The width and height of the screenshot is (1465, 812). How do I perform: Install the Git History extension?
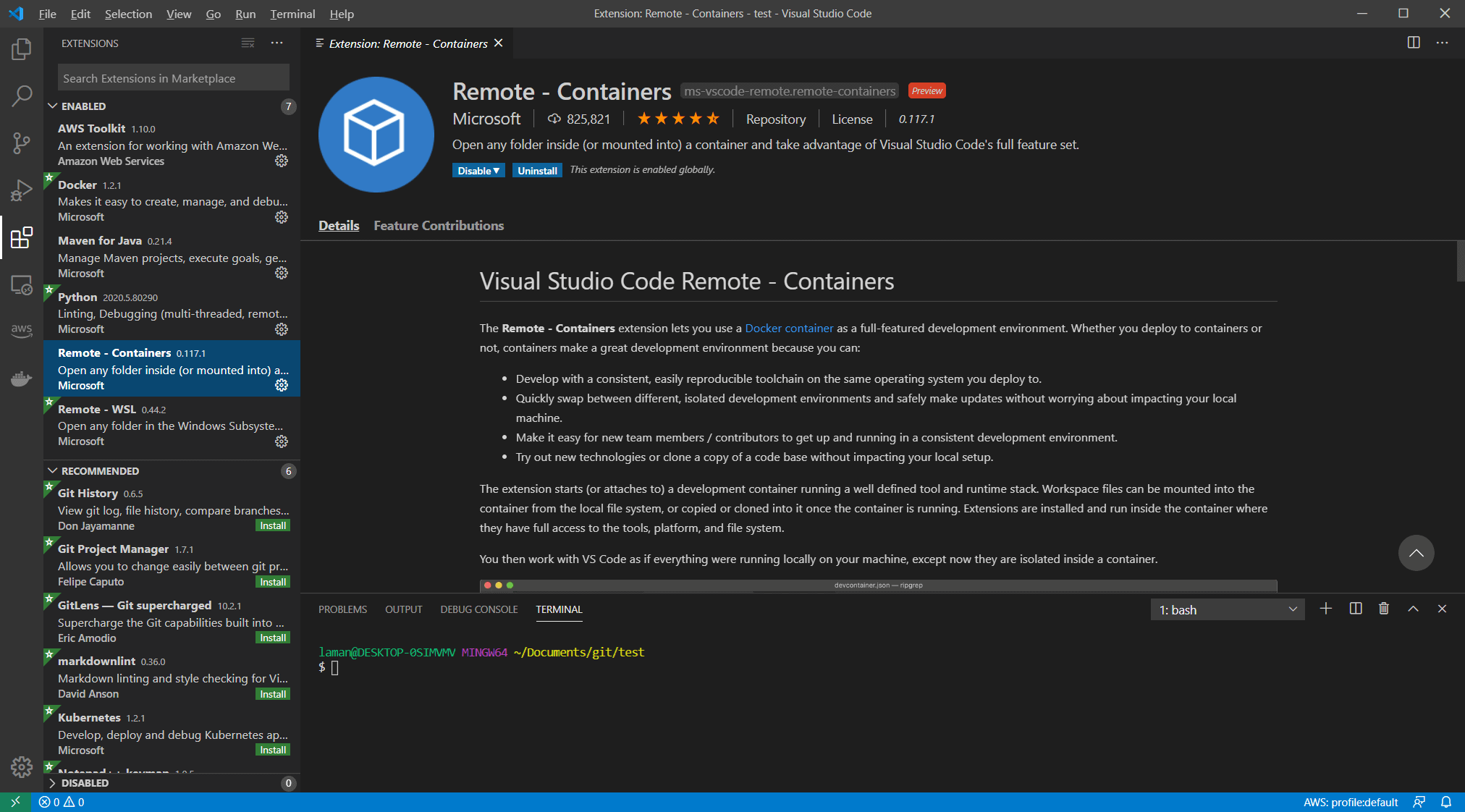[273, 526]
